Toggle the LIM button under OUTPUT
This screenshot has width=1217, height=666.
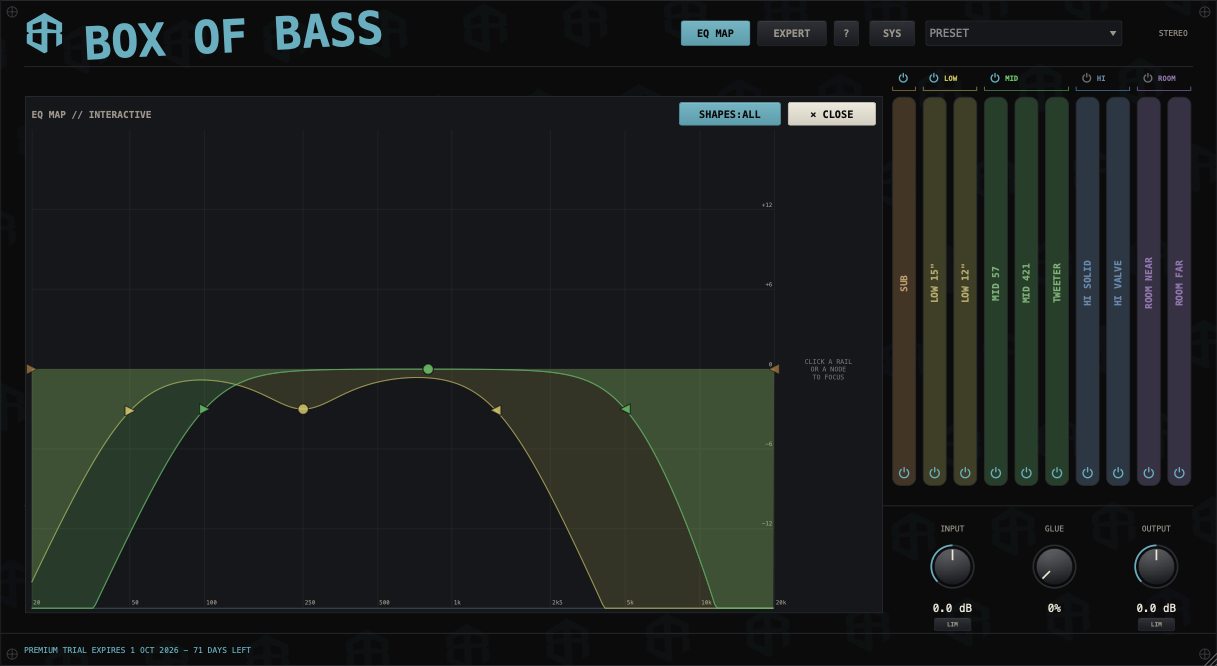coord(1156,624)
